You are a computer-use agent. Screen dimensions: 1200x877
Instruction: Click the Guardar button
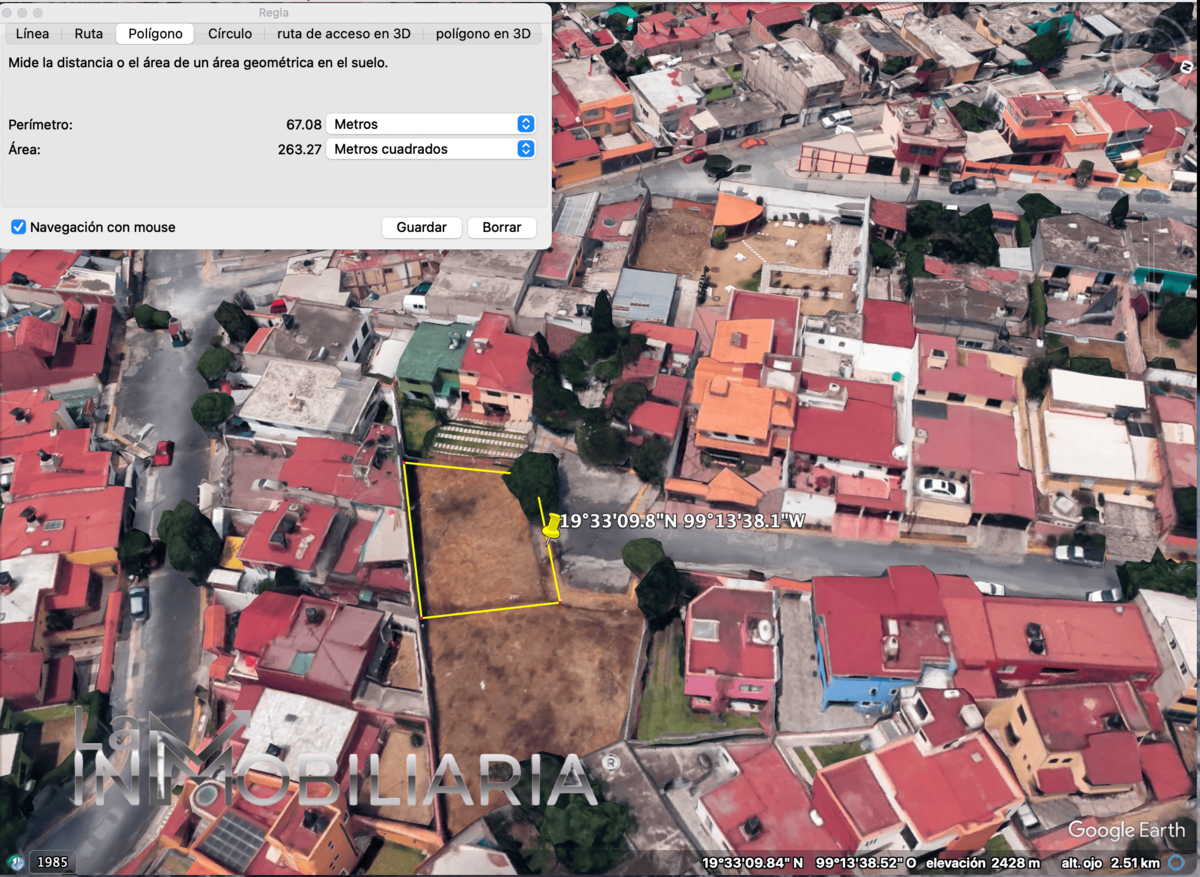tap(421, 227)
